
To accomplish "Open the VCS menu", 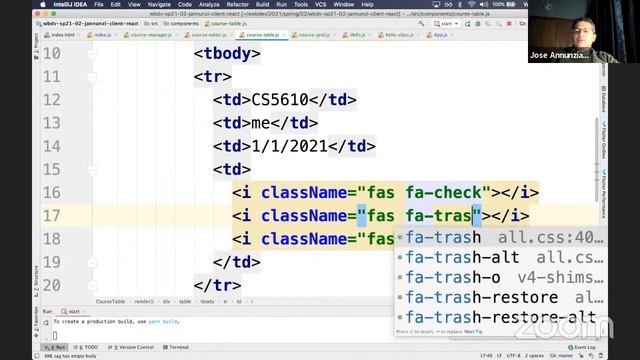I will tap(320, 4).
